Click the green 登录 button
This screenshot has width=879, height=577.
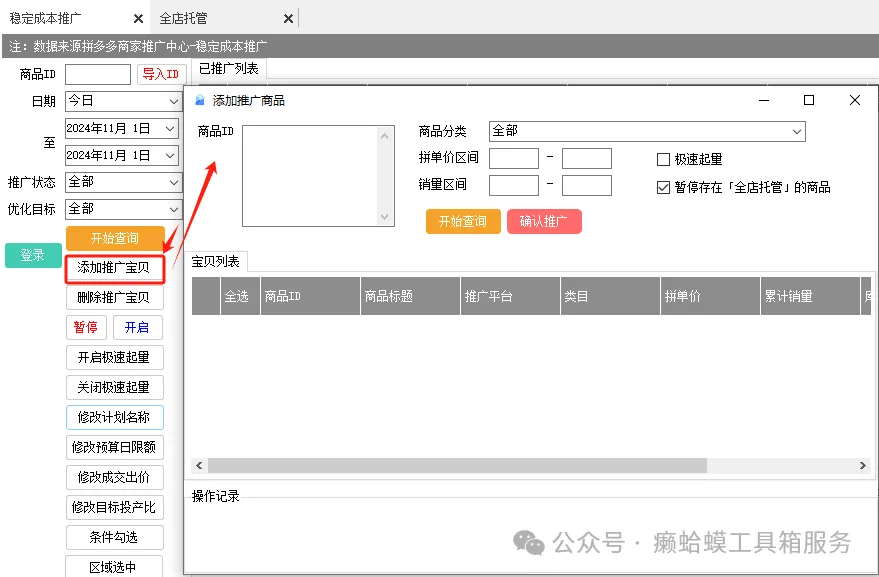(33, 255)
